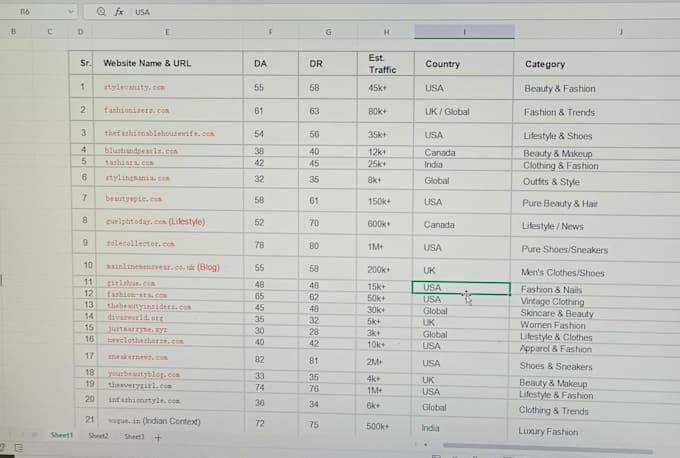Click the magnifier icon in formula bar

[101, 12]
